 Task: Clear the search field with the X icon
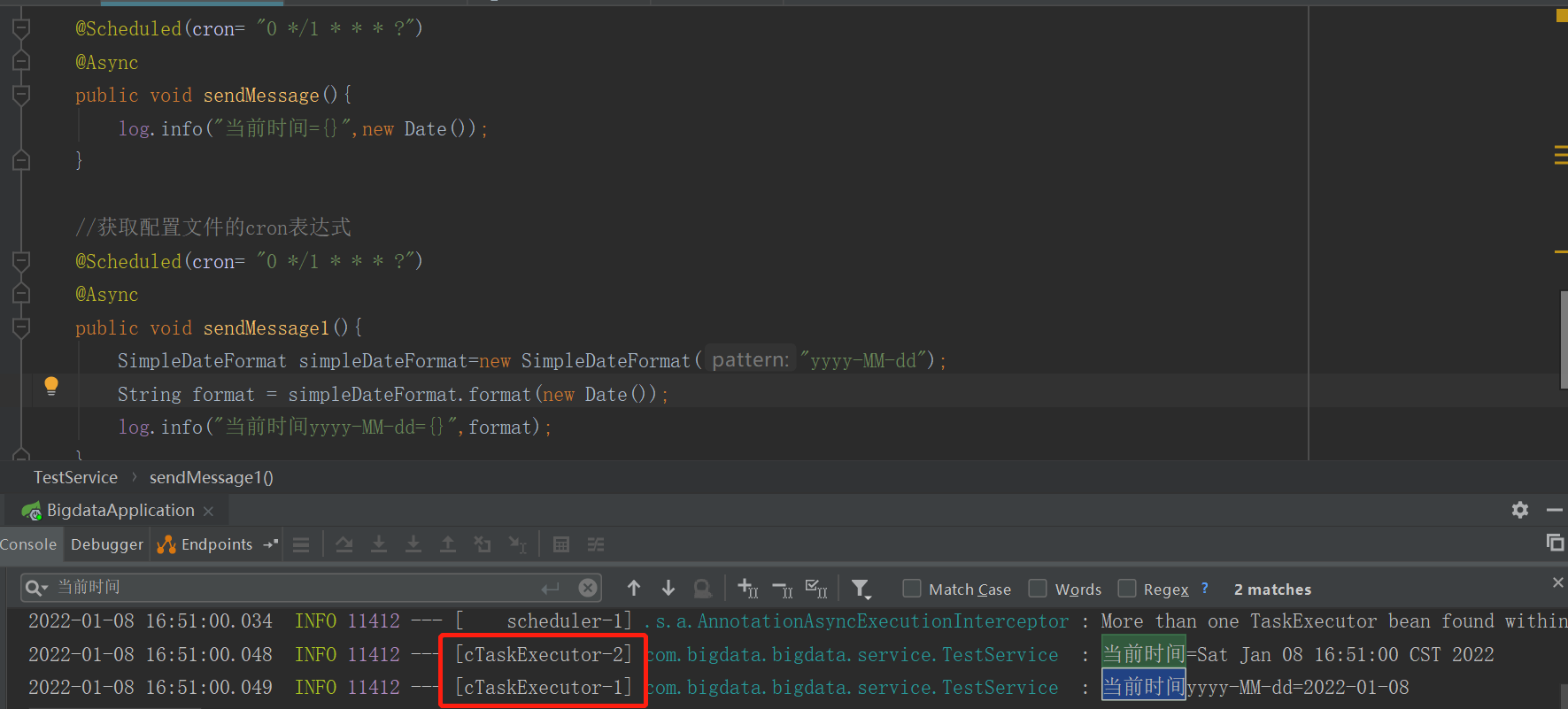(x=588, y=588)
